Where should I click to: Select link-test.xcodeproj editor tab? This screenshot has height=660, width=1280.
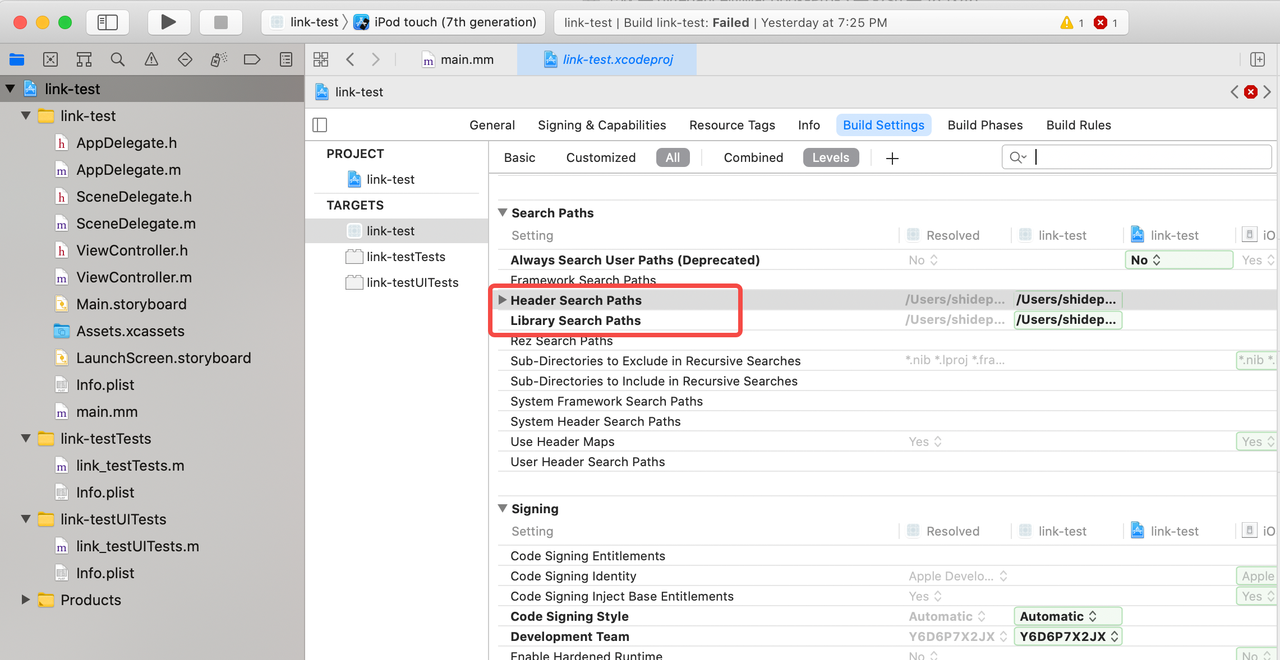pyautogui.click(x=607, y=59)
